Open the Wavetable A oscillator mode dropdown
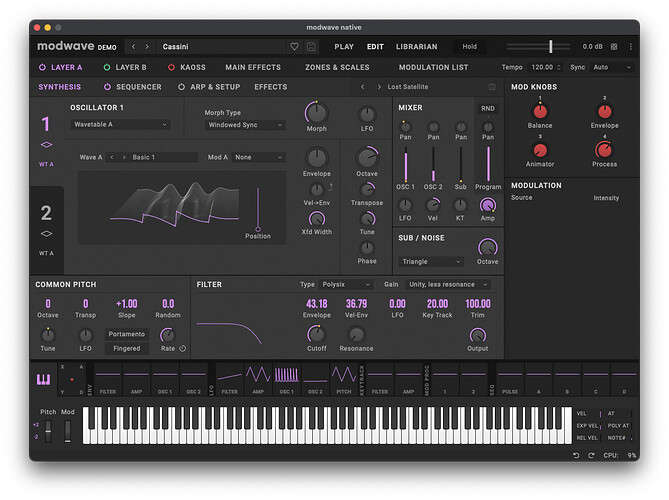The height and width of the screenshot is (500, 669). pyautogui.click(x=120, y=124)
